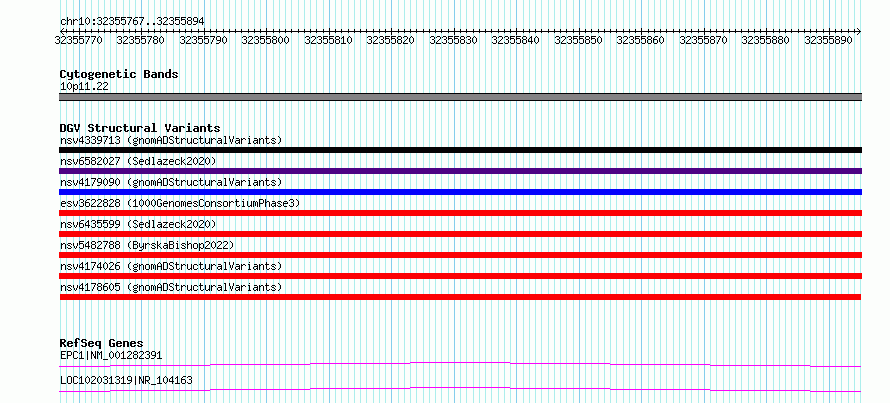Image resolution: width=890 pixels, height=403 pixels.
Task: Select the red nsv5482788 variant bar
Action: (460, 255)
